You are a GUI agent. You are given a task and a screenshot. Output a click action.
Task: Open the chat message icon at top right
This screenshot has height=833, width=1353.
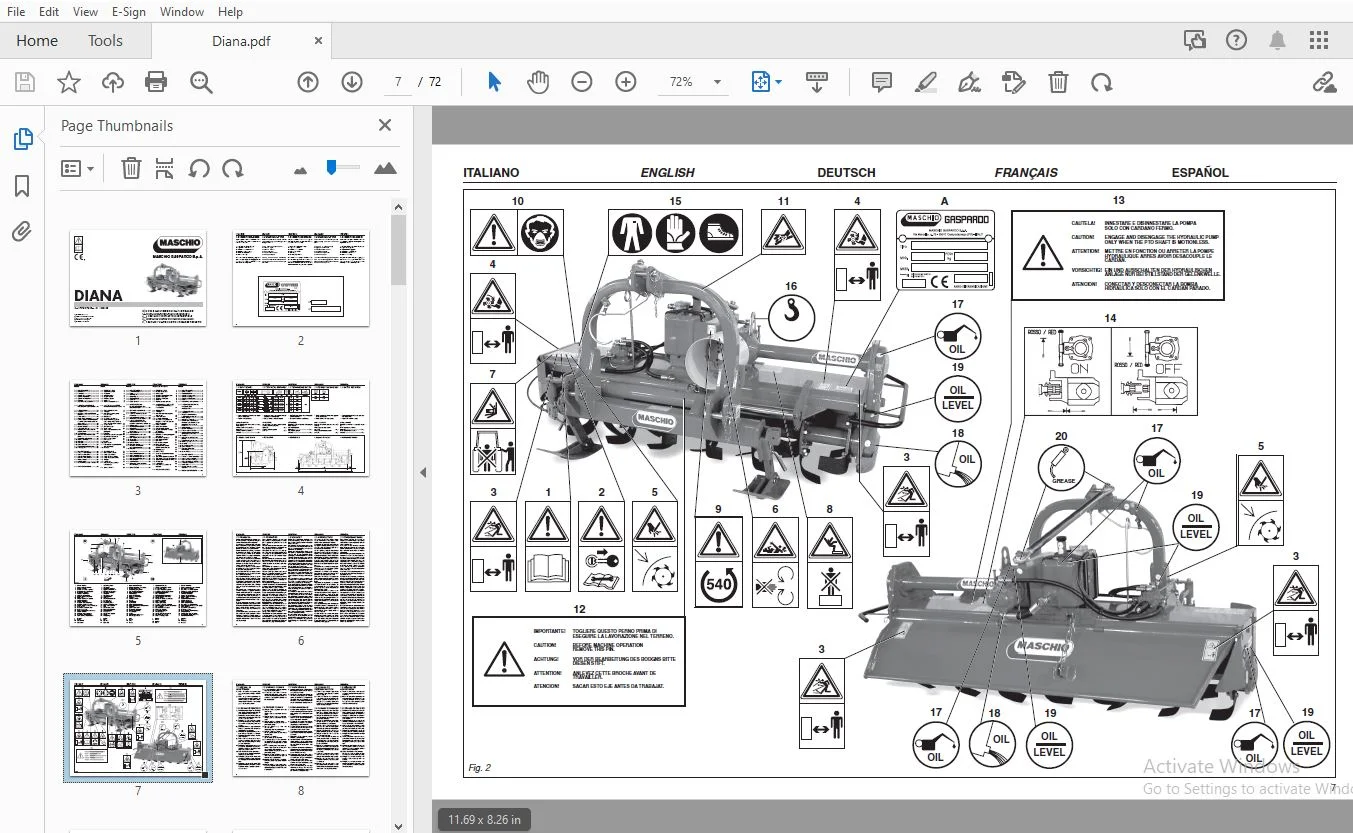1194,40
